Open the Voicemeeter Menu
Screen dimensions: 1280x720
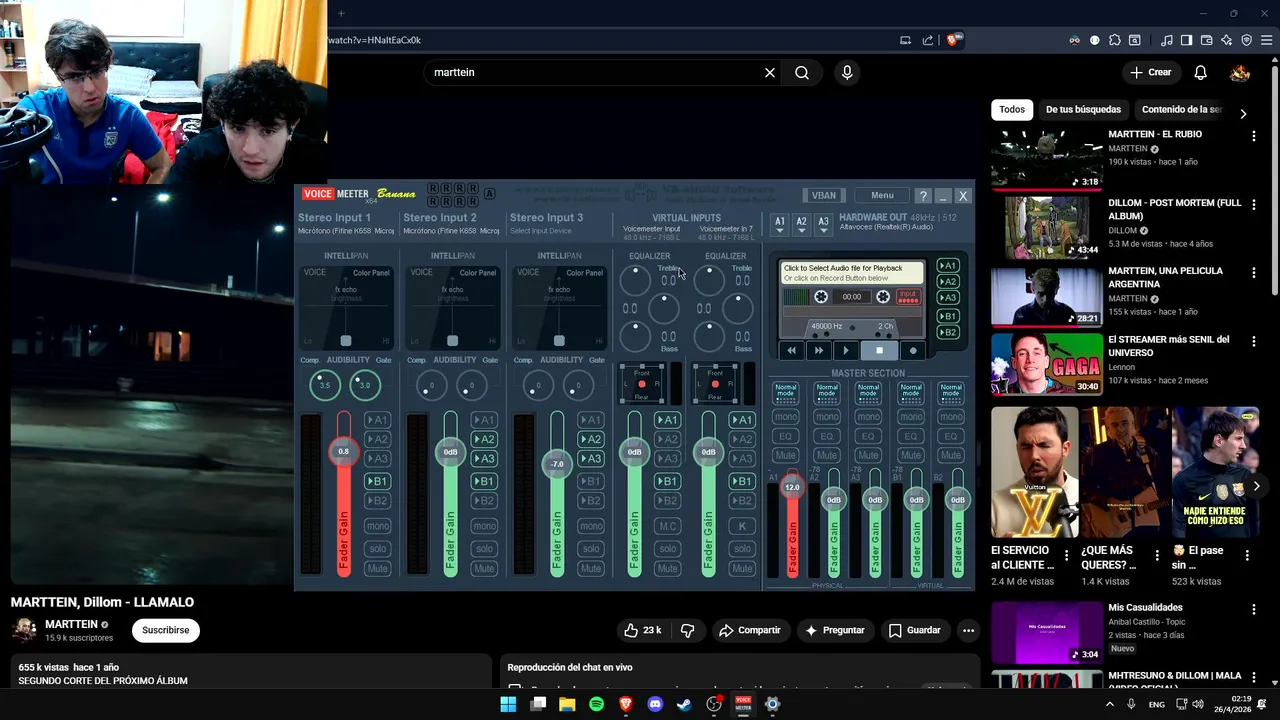(882, 196)
